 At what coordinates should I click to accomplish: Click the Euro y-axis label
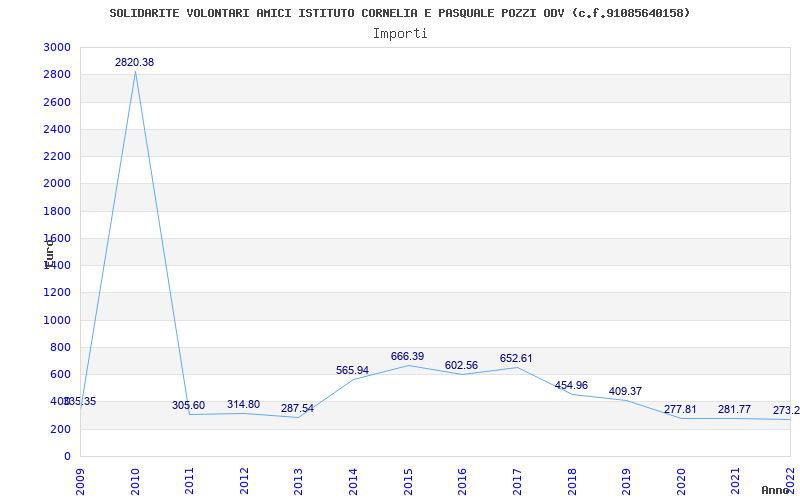point(49,252)
